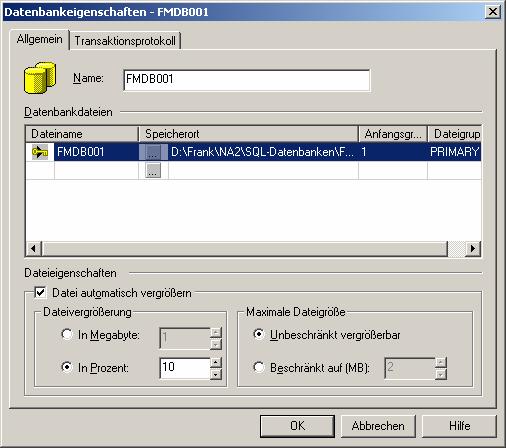Click the Abbrechen button
Viewport: 506px width, 448px height.
pyautogui.click(x=378, y=426)
